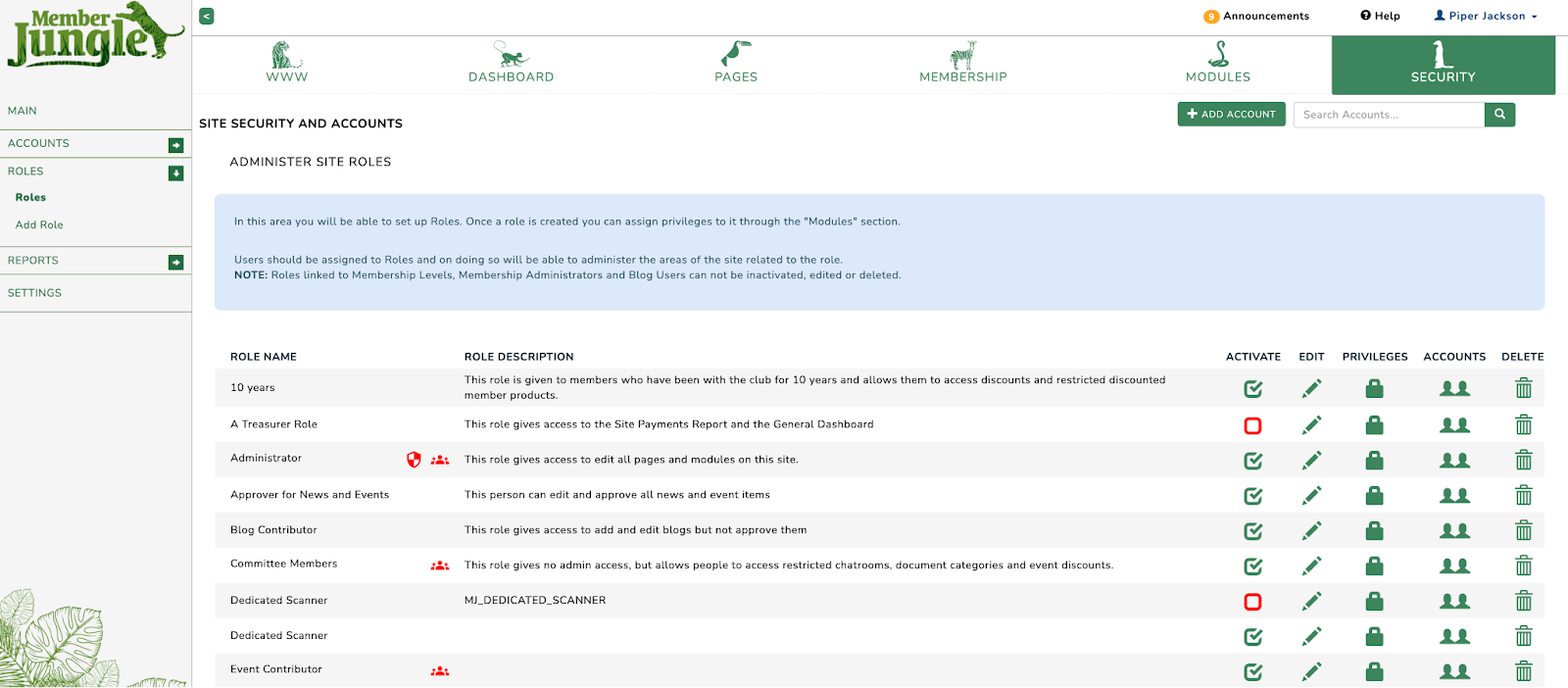Delete the Event Contributor role

[1523, 671]
